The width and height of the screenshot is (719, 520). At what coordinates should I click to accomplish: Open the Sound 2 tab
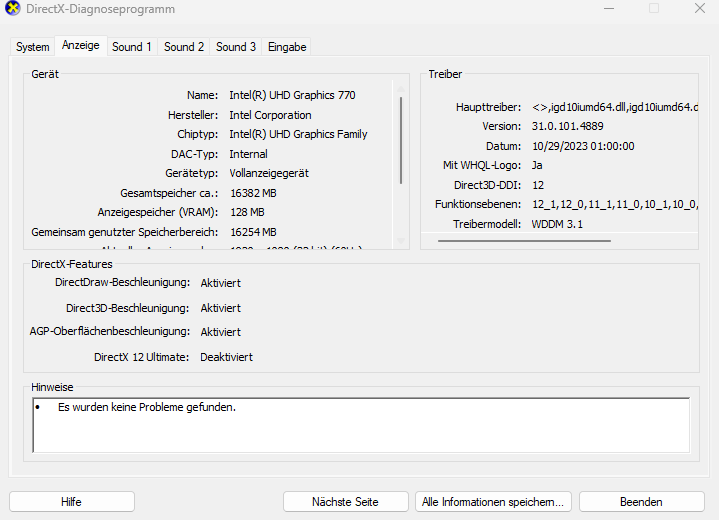[184, 47]
